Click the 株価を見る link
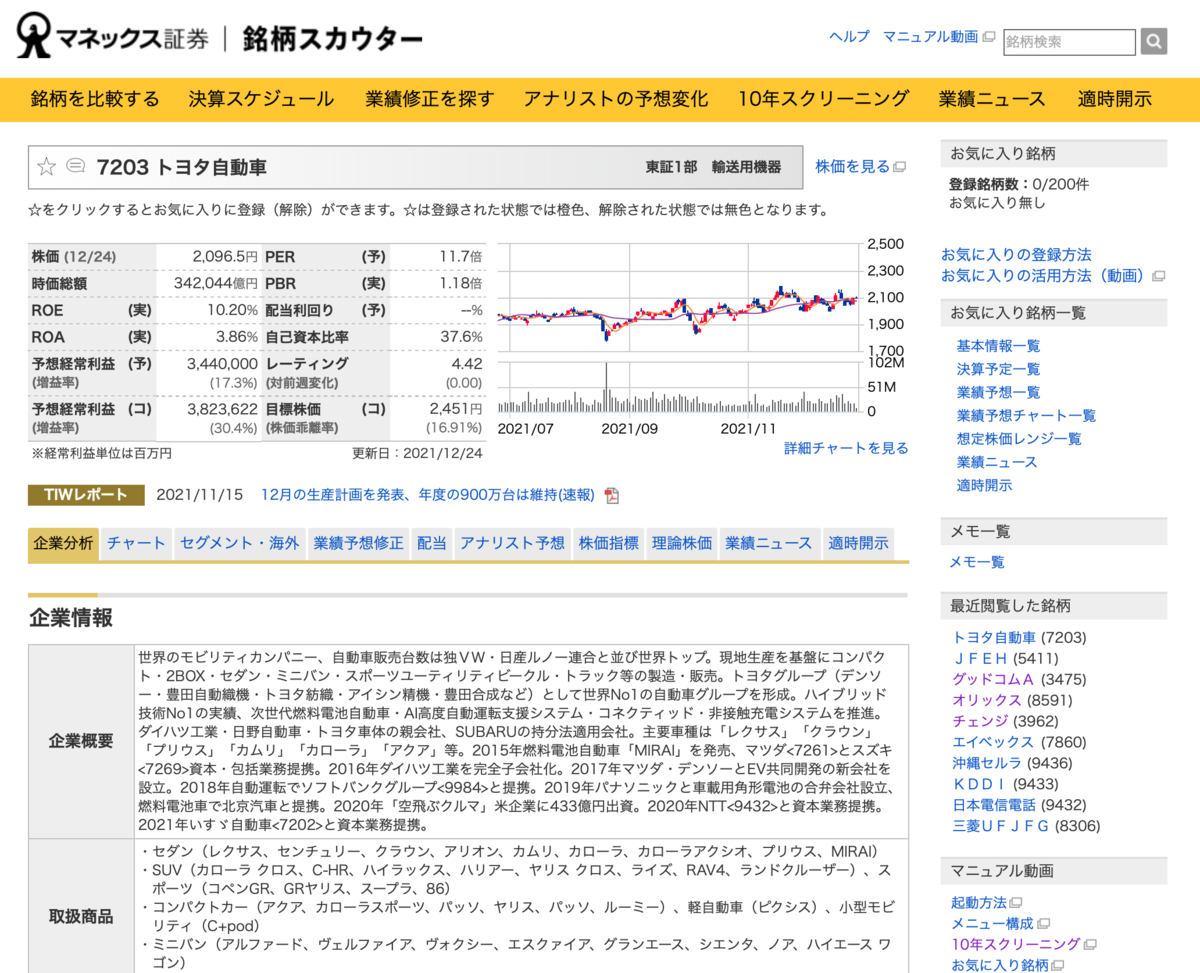Screen dimensions: 1200x973 (852, 167)
